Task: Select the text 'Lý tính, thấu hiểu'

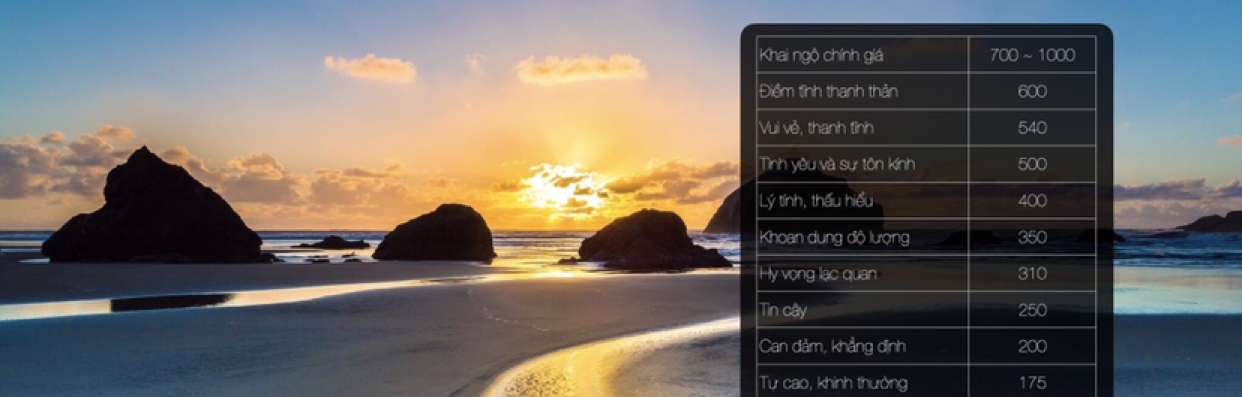Action: click(x=817, y=200)
